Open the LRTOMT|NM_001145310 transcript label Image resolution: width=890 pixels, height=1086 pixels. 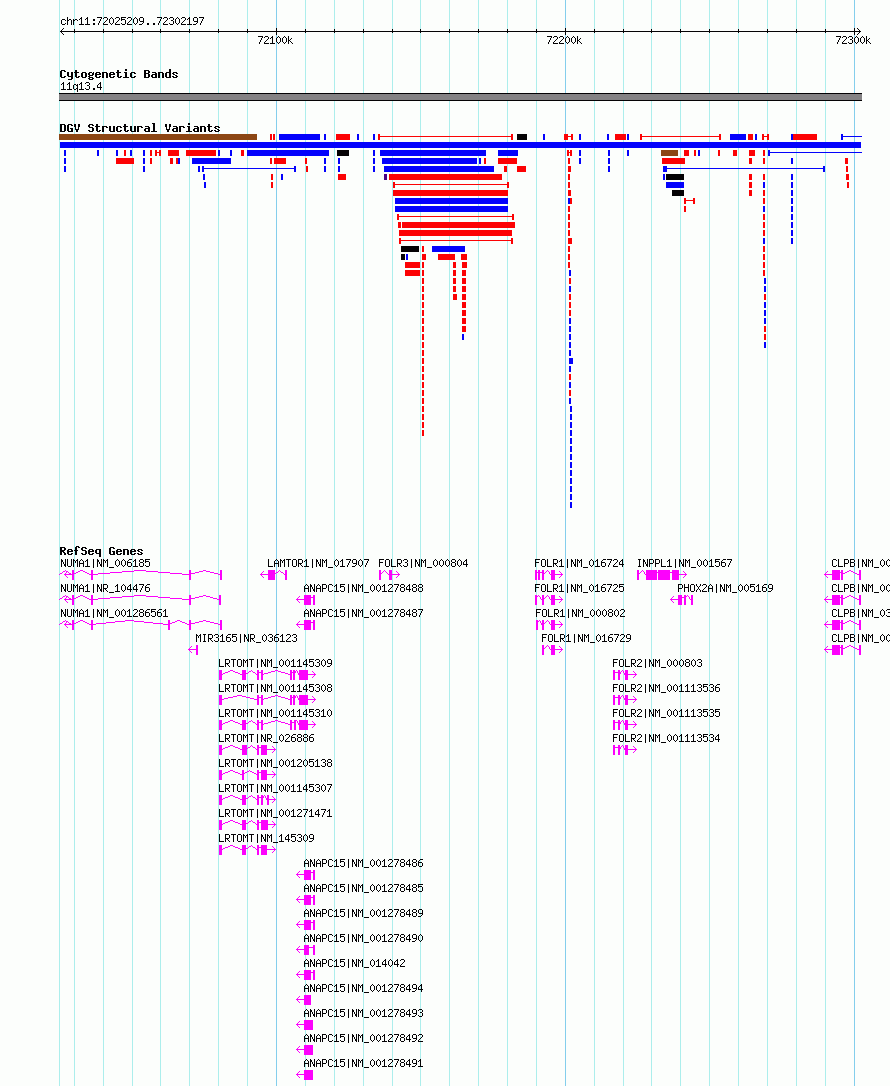[276, 713]
